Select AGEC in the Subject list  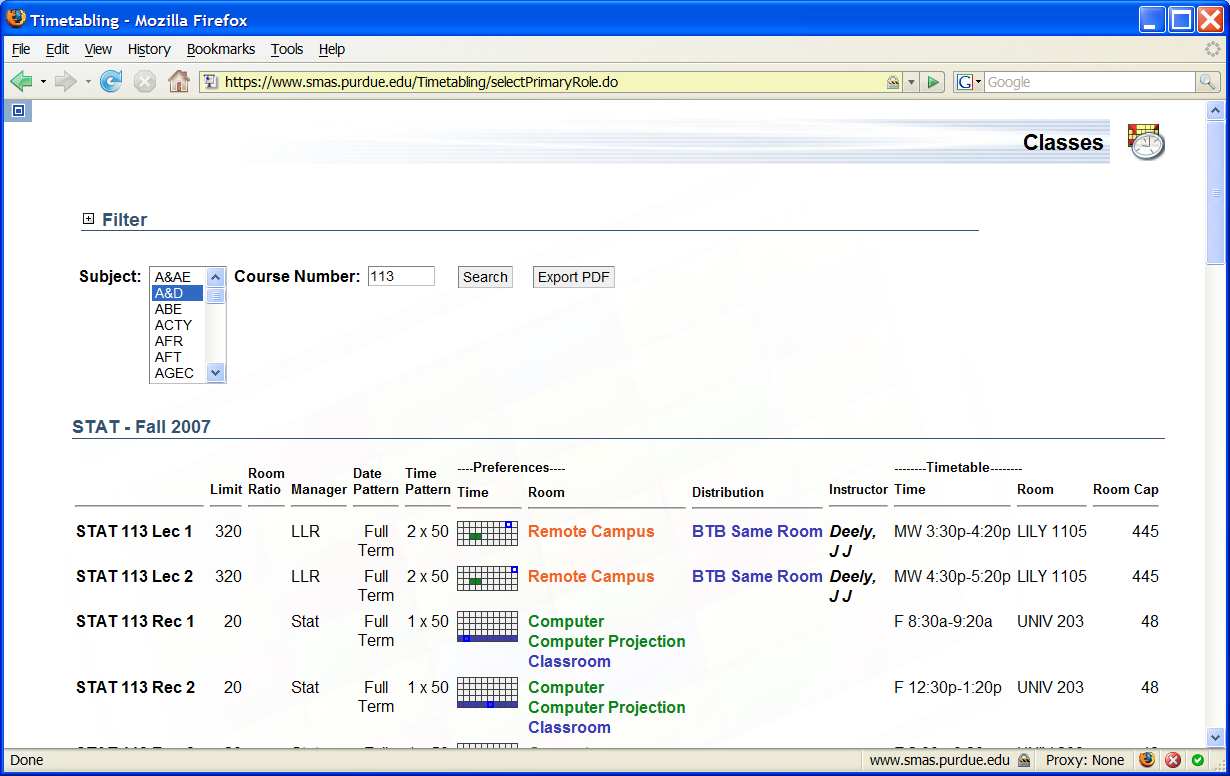coord(178,373)
